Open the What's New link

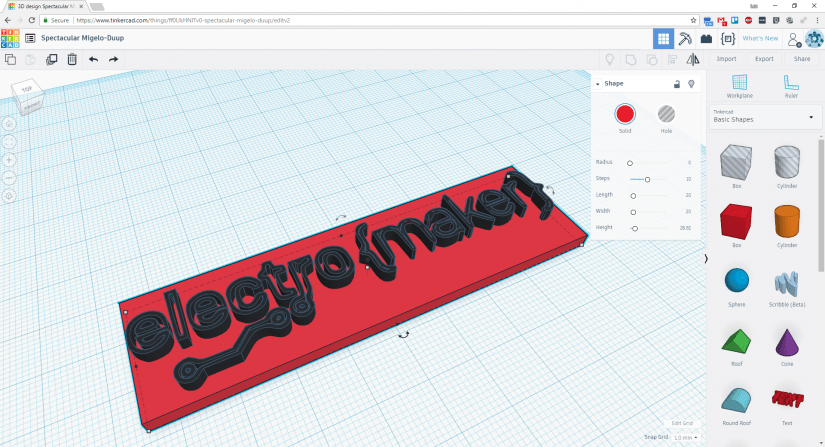tap(760, 39)
